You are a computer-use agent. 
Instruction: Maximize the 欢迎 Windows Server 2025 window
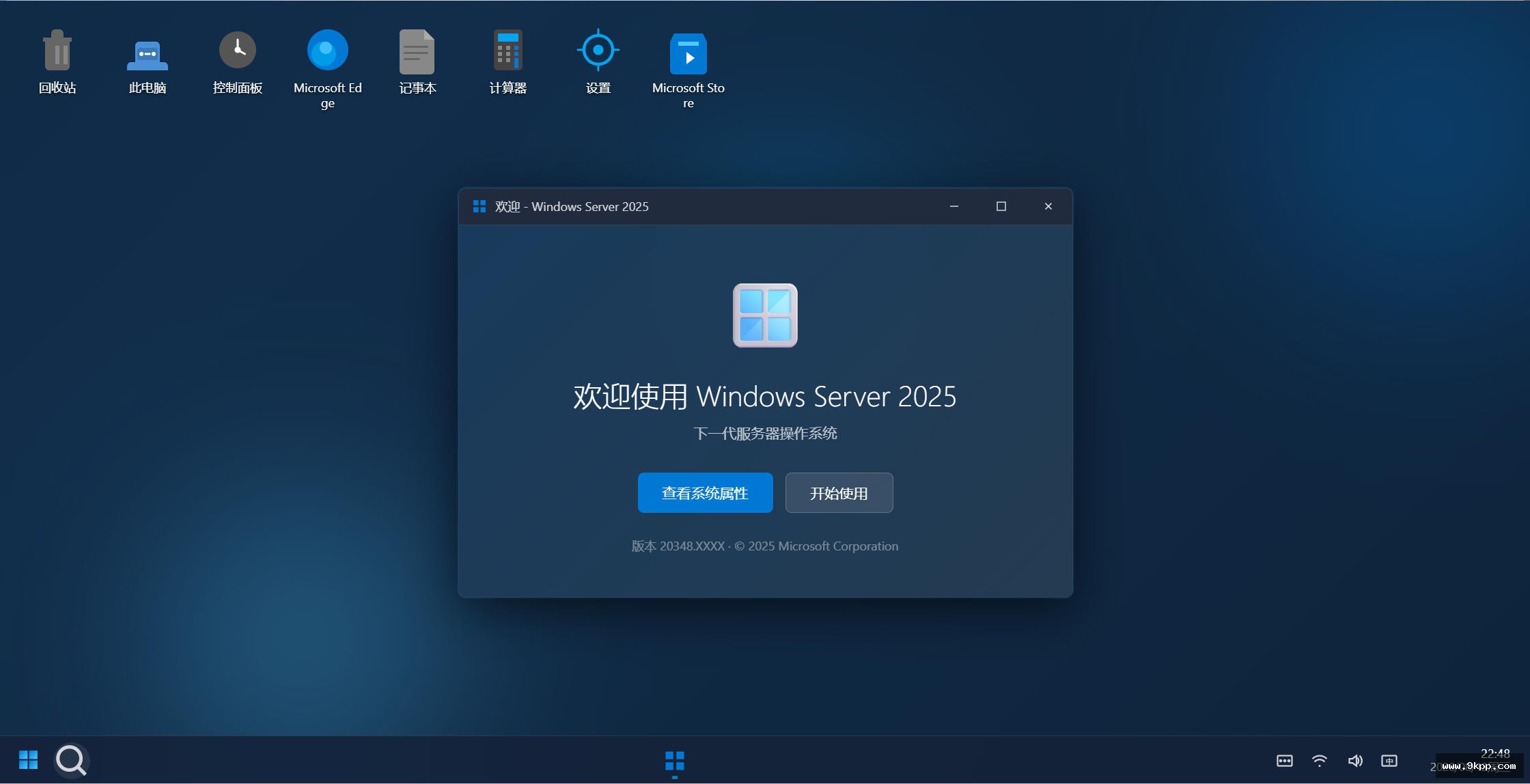click(x=1001, y=206)
